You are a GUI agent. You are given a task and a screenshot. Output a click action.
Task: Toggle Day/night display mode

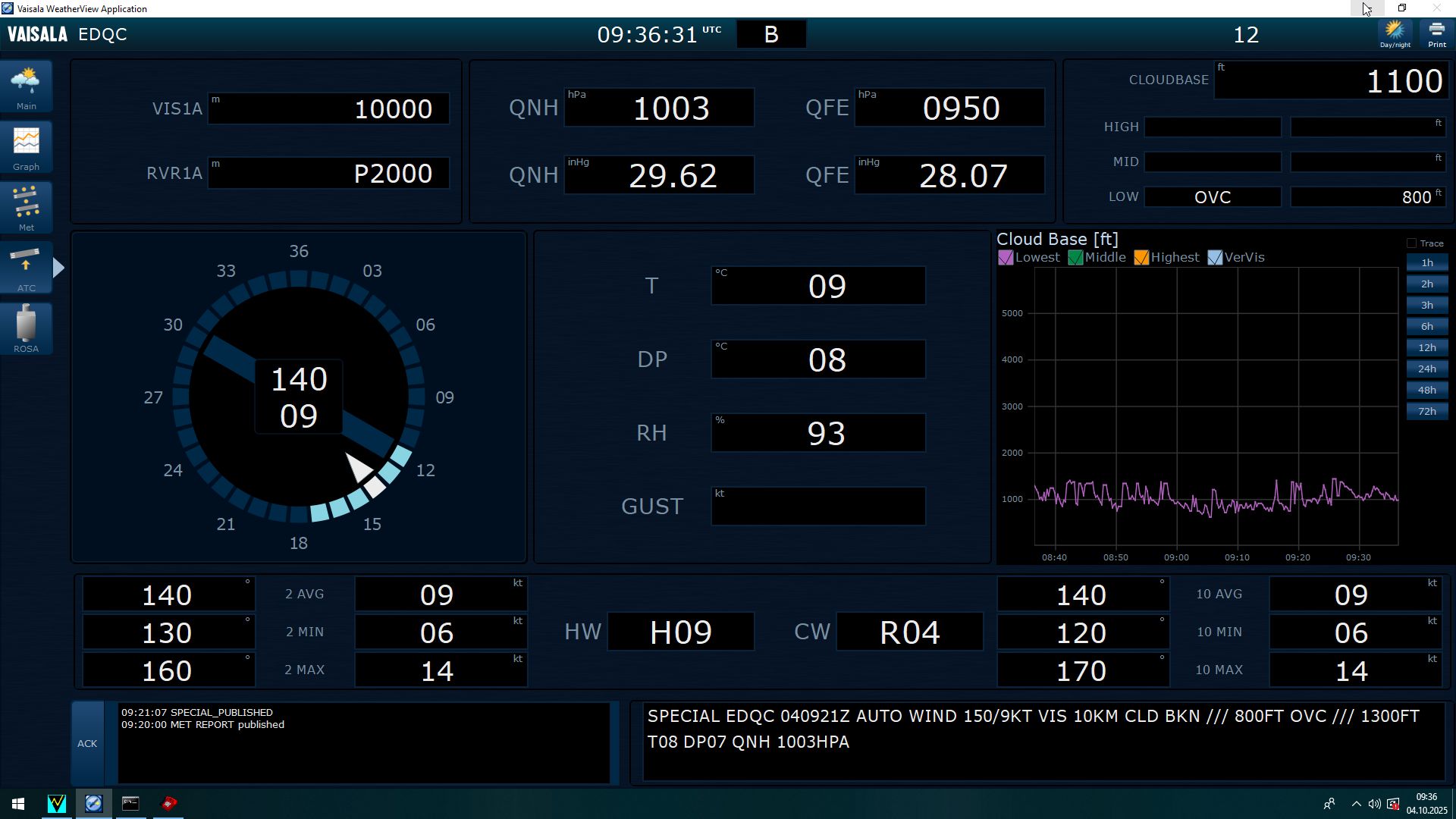pyautogui.click(x=1395, y=34)
